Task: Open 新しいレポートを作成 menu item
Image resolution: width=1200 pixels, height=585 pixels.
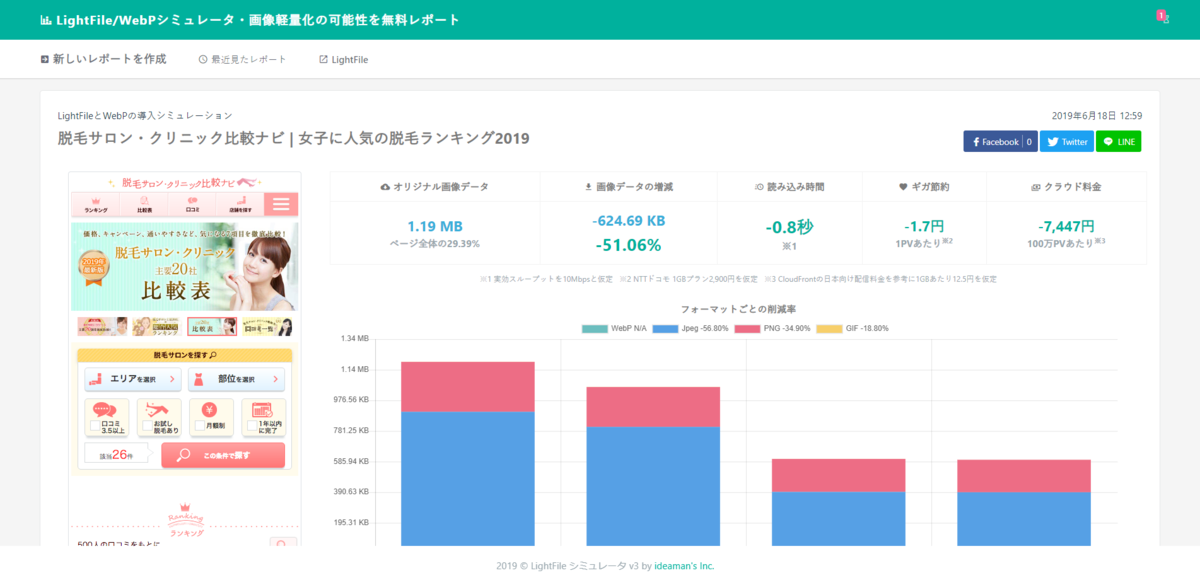Action: coord(104,59)
